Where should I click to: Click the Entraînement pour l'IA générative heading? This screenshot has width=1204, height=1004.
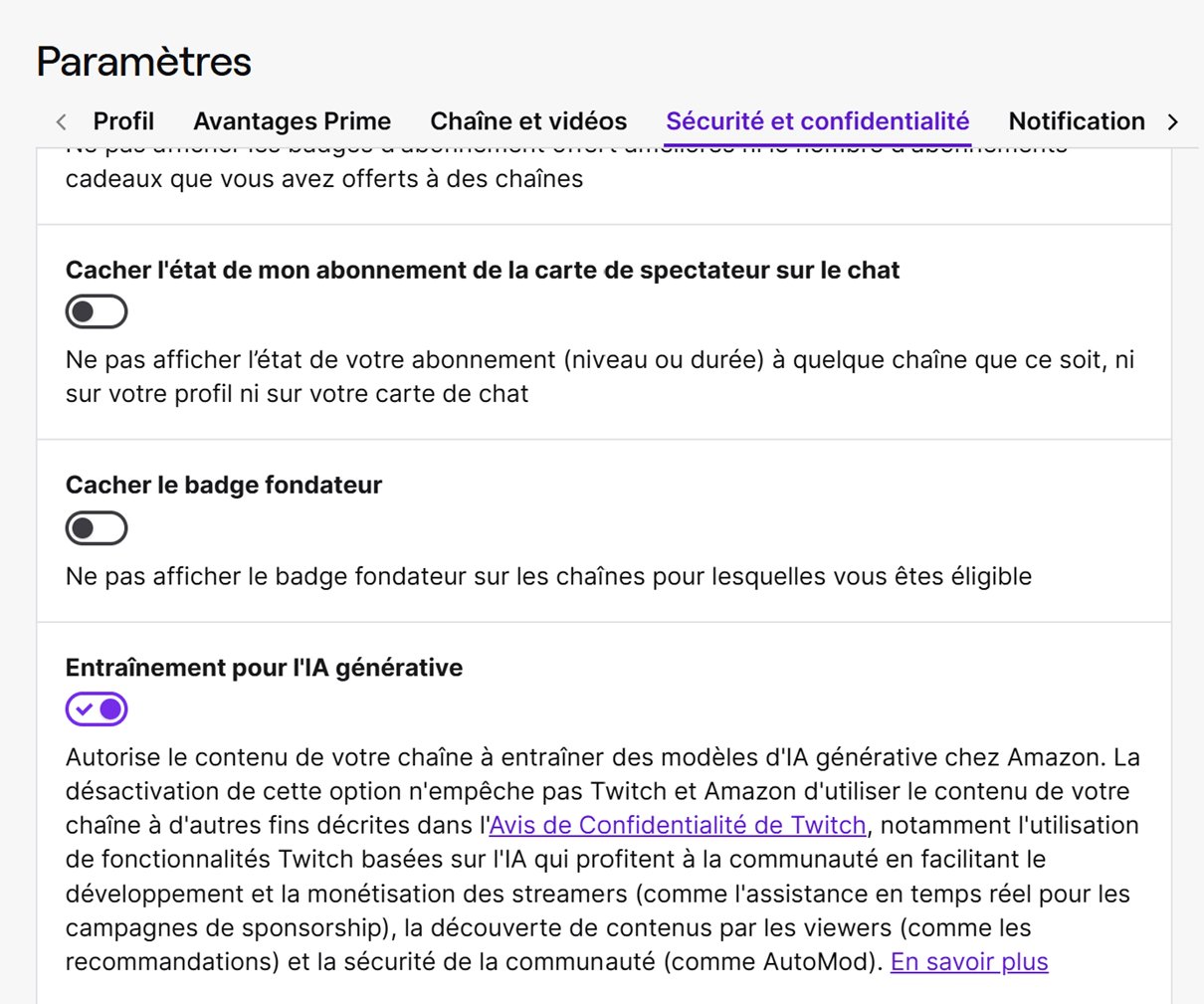point(265,668)
